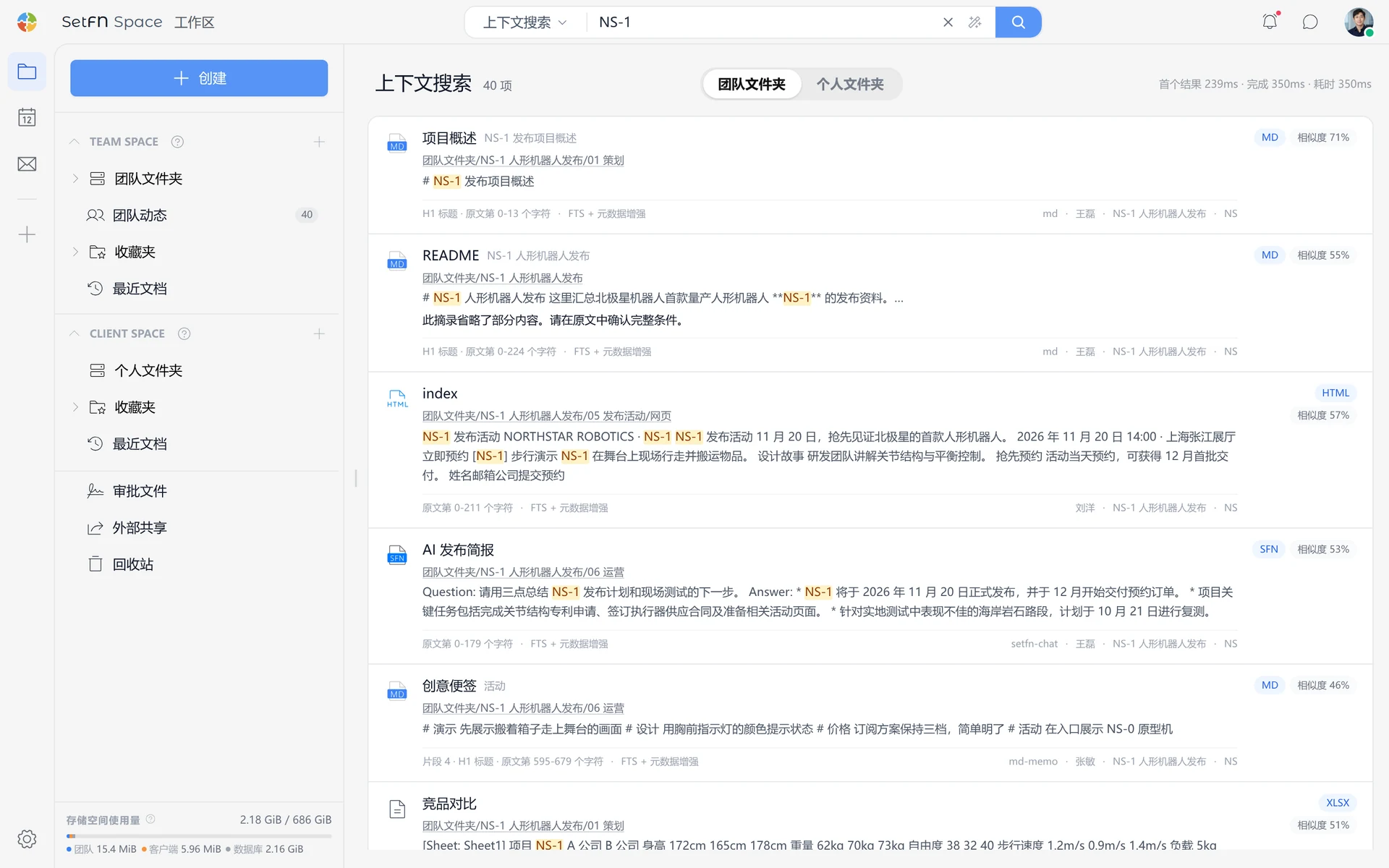Open the chat messages icon
The width and height of the screenshot is (1389, 868).
coord(1310,22)
